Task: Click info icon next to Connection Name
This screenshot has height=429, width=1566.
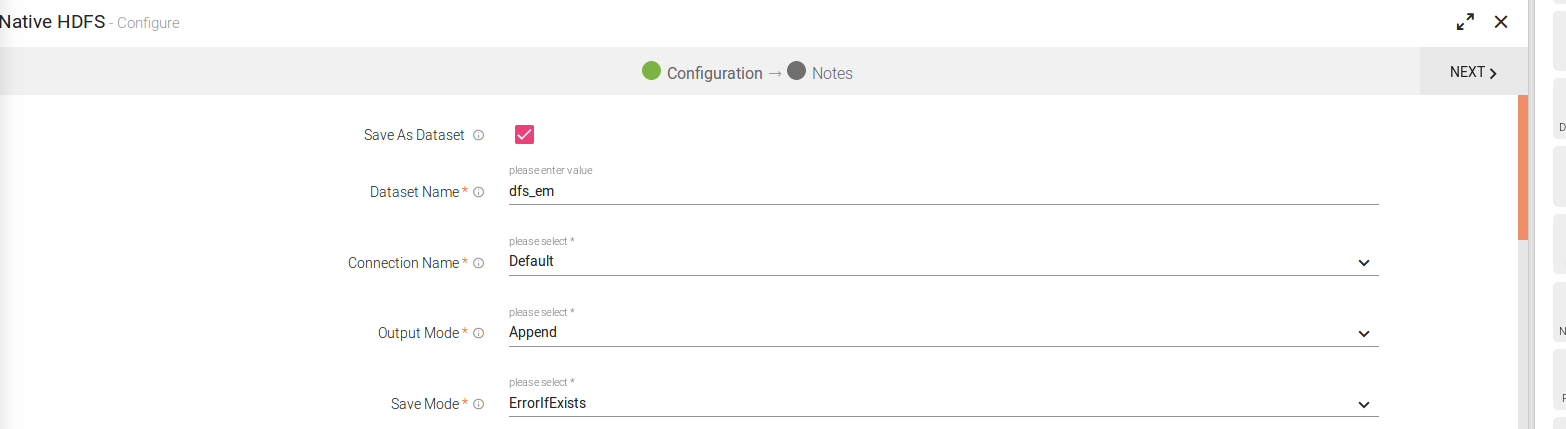Action: click(479, 263)
